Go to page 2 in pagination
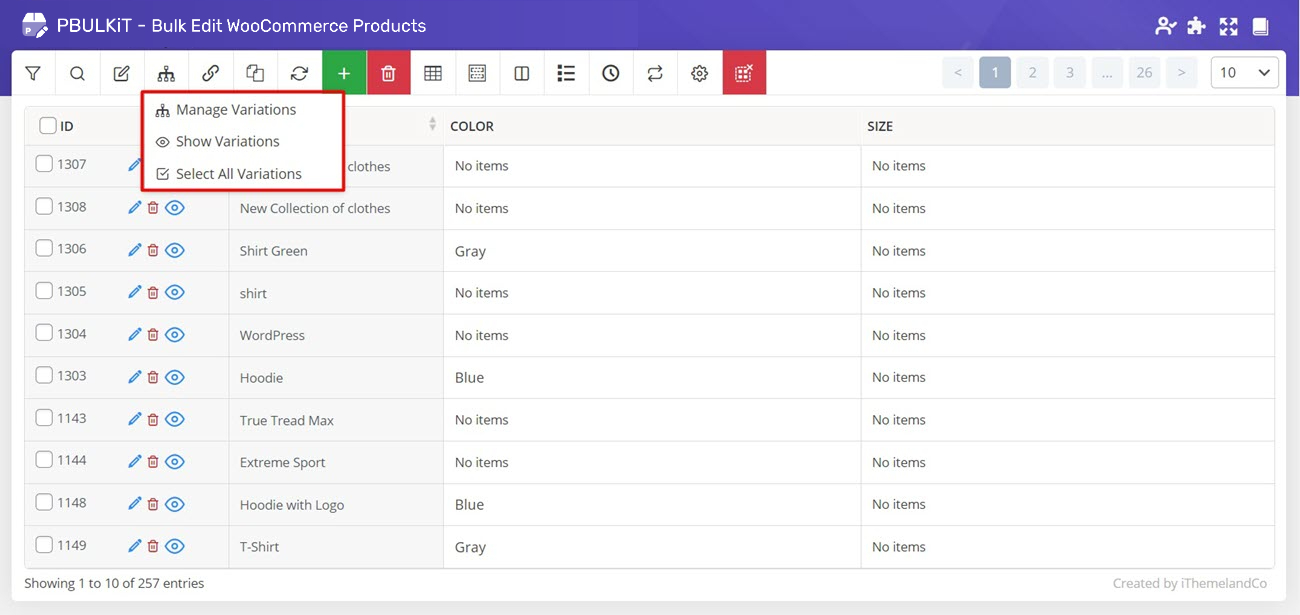The height and width of the screenshot is (615, 1300). (1032, 72)
